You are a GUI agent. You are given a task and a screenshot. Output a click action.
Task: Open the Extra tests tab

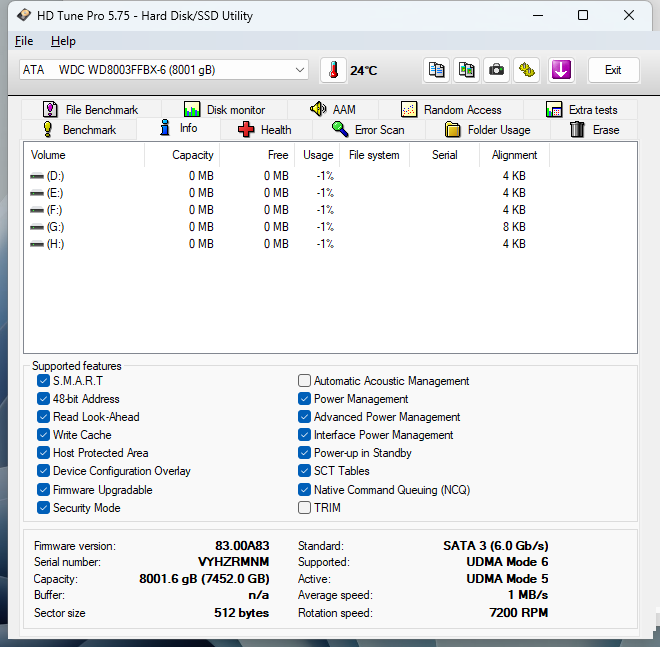(581, 110)
